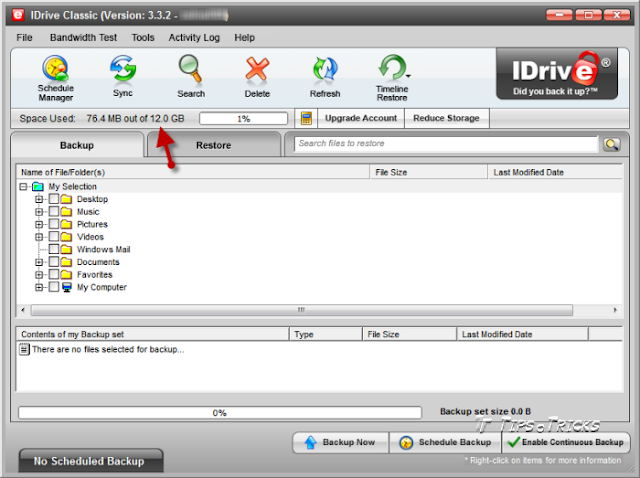Viewport: 640px width, 478px height.
Task: Click the horizontal scrollbar thumb
Action: 302,310
